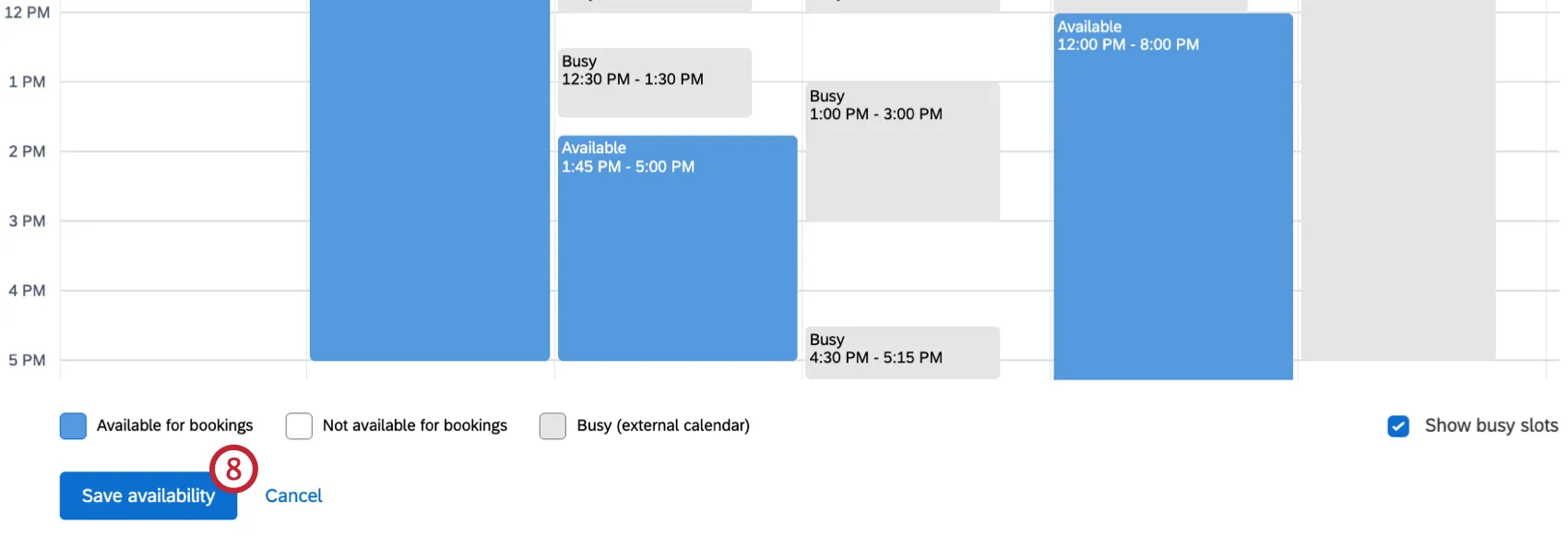Click the Save availability button
This screenshot has width=1568, height=537.
click(148, 495)
